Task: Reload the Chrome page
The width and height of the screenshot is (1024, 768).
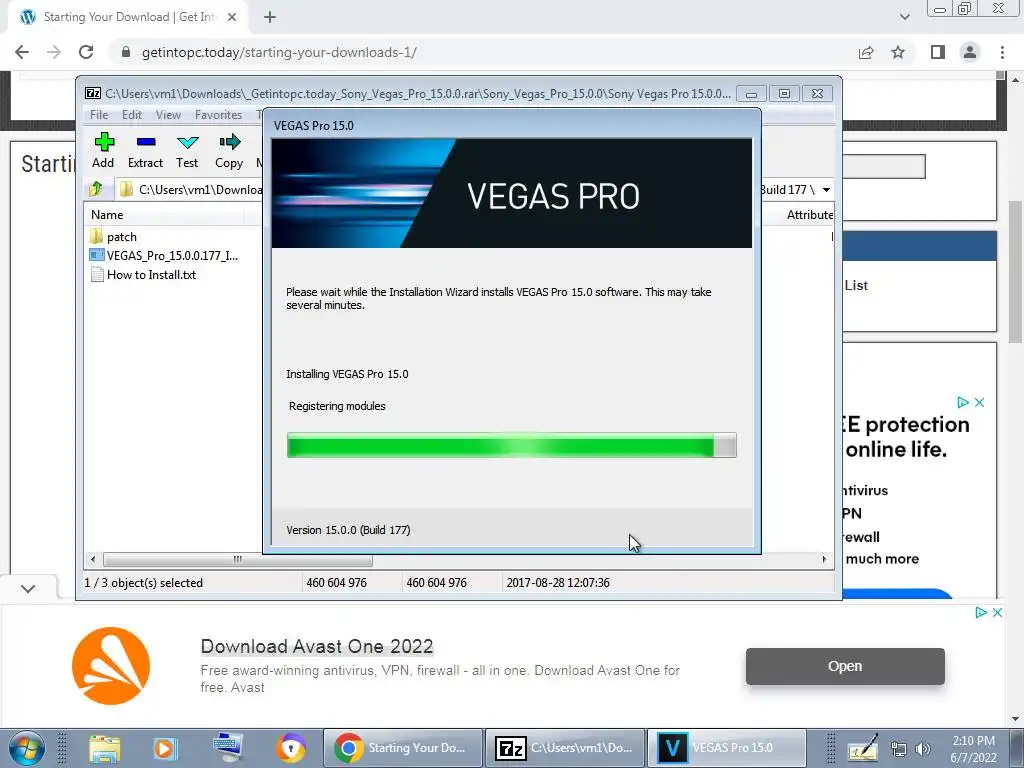Action: click(x=86, y=52)
